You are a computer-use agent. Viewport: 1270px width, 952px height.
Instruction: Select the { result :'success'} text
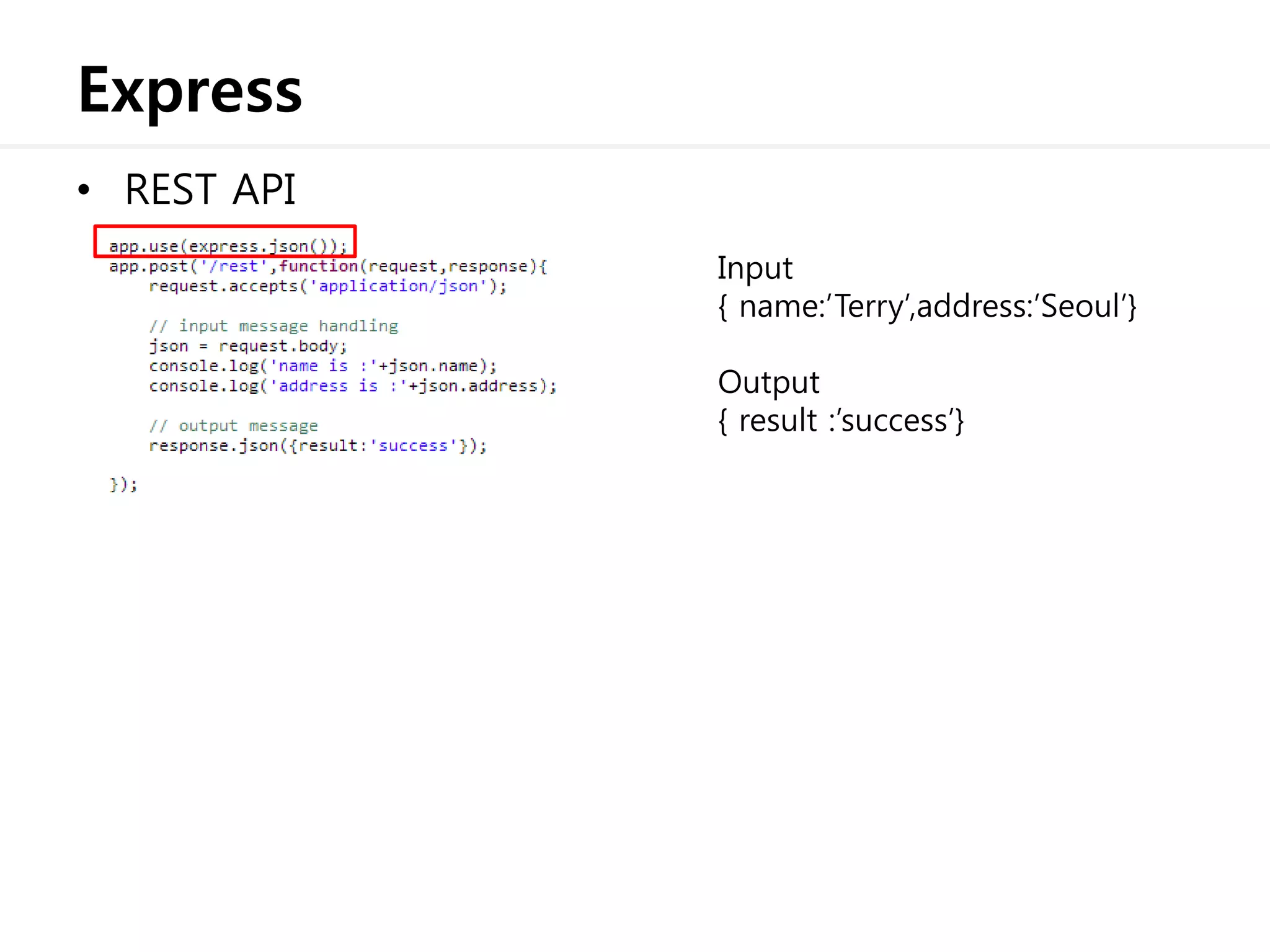pyautogui.click(x=841, y=421)
